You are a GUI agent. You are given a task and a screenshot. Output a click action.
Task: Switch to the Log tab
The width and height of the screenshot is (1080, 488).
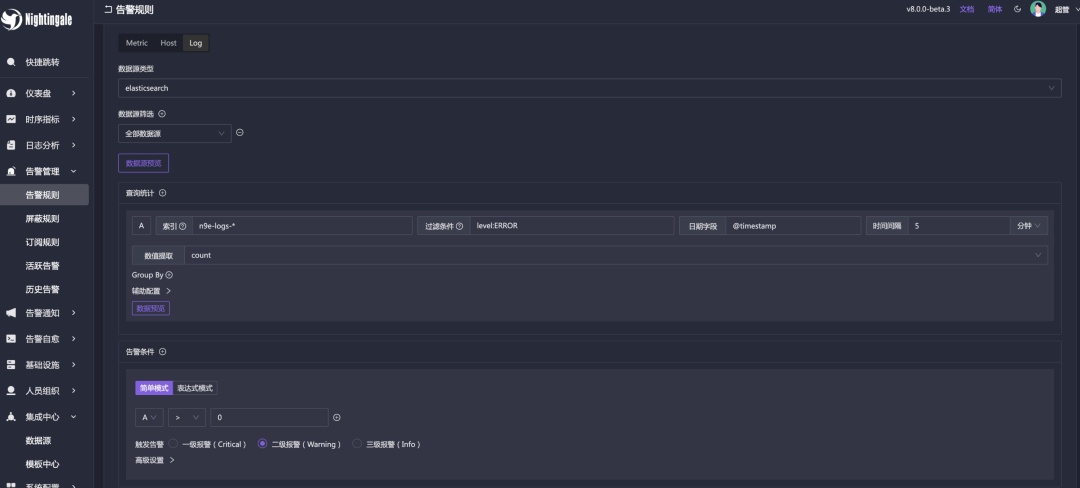(x=196, y=43)
